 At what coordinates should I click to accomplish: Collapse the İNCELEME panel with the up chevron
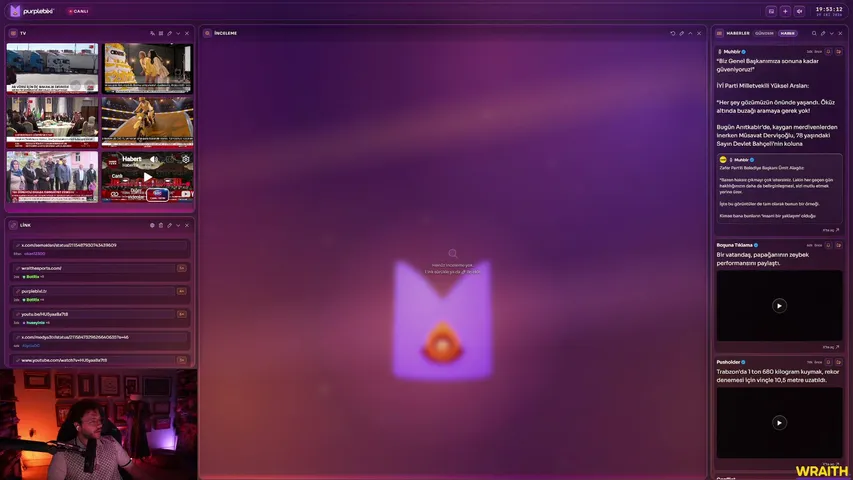pyautogui.click(x=690, y=33)
